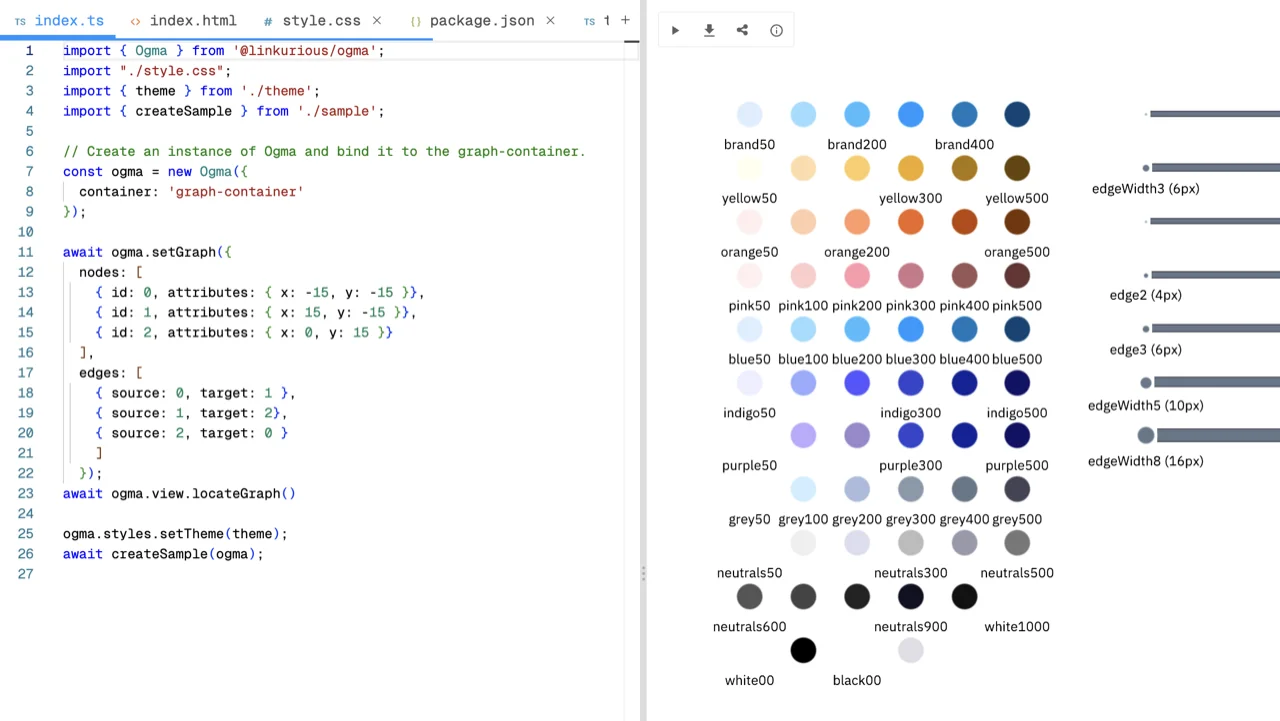Select the blue100 color node

[x=803, y=329]
